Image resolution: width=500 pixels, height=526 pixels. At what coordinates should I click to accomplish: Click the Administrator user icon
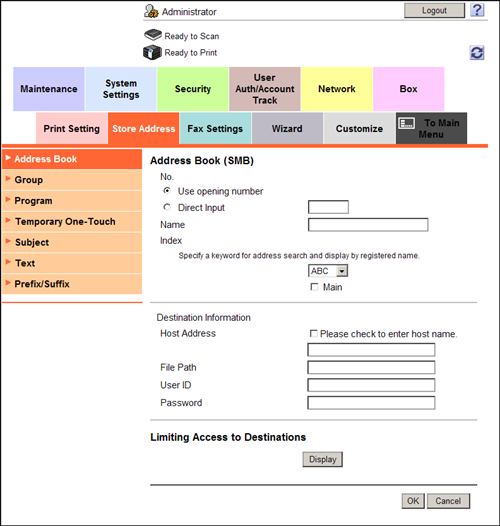[x=151, y=11]
